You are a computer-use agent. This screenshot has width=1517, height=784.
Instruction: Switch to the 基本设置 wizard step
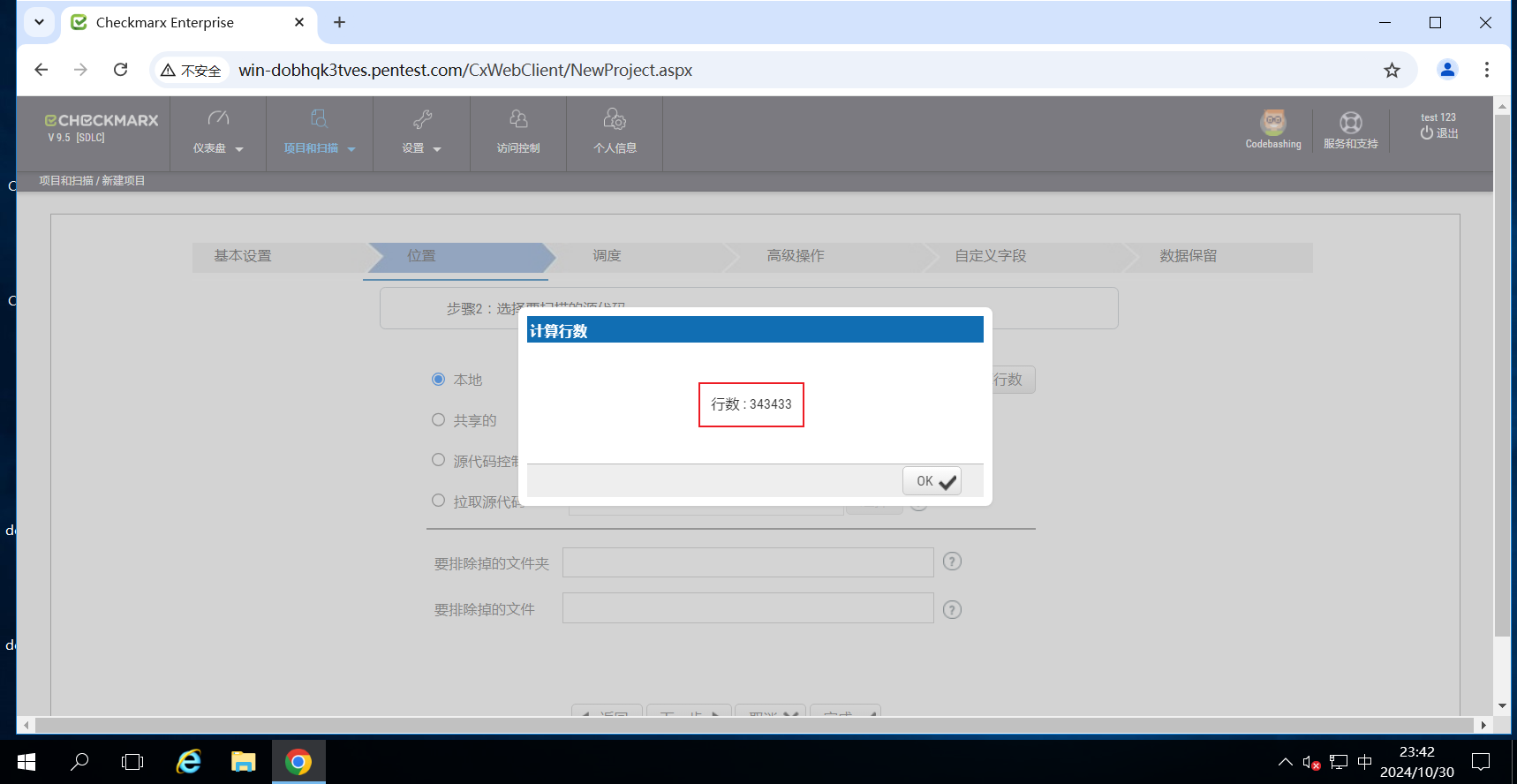243,256
